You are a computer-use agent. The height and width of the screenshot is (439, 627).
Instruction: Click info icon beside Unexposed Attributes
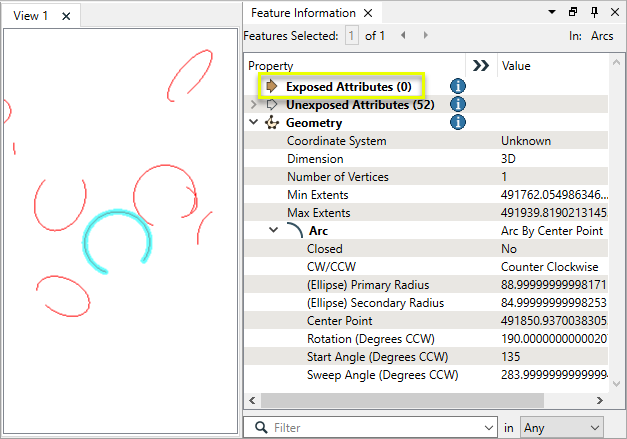coord(458,104)
